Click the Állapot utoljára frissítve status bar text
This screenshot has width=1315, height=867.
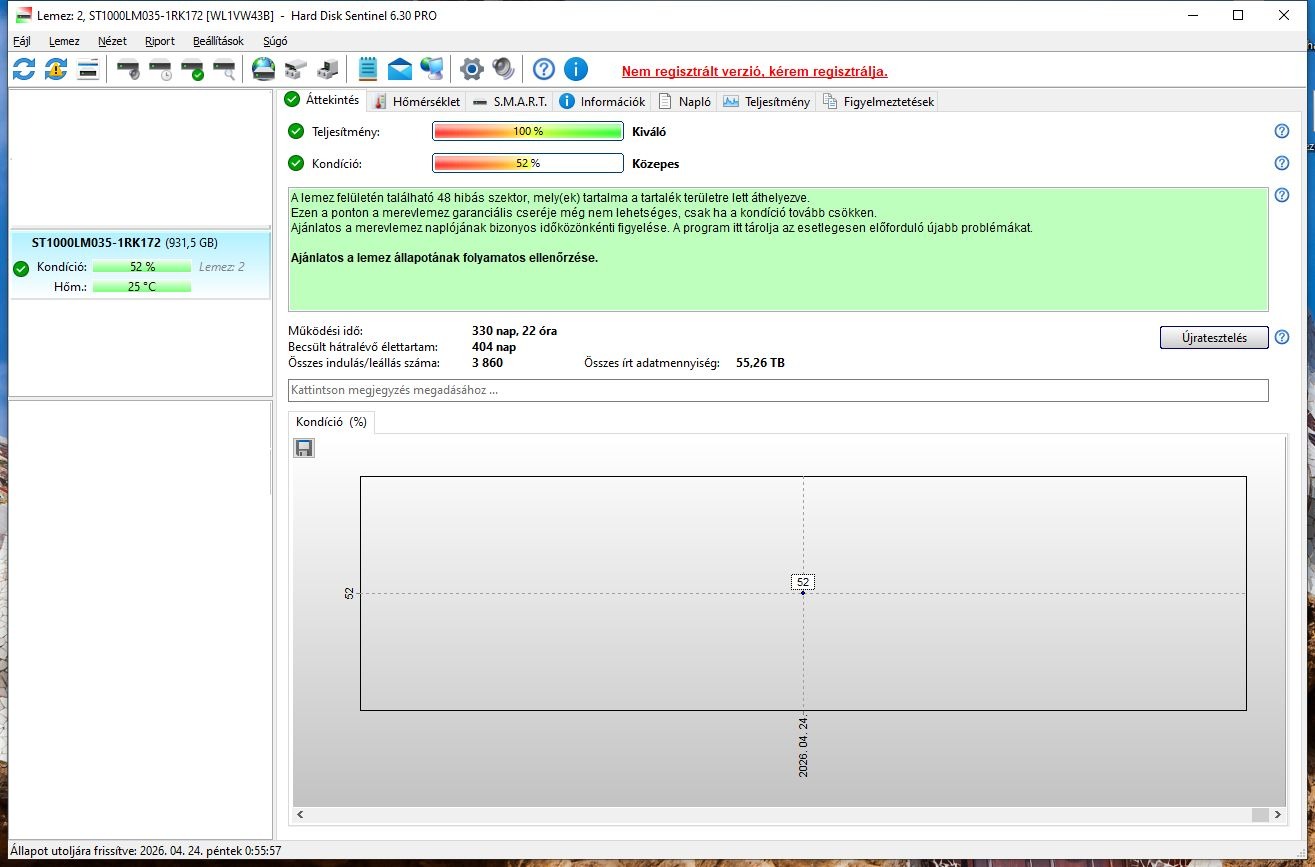(x=145, y=851)
